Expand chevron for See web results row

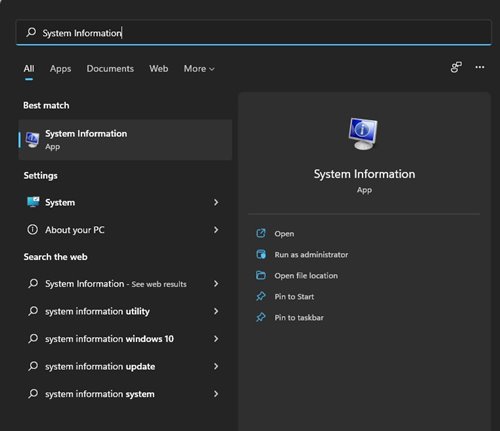tap(216, 284)
